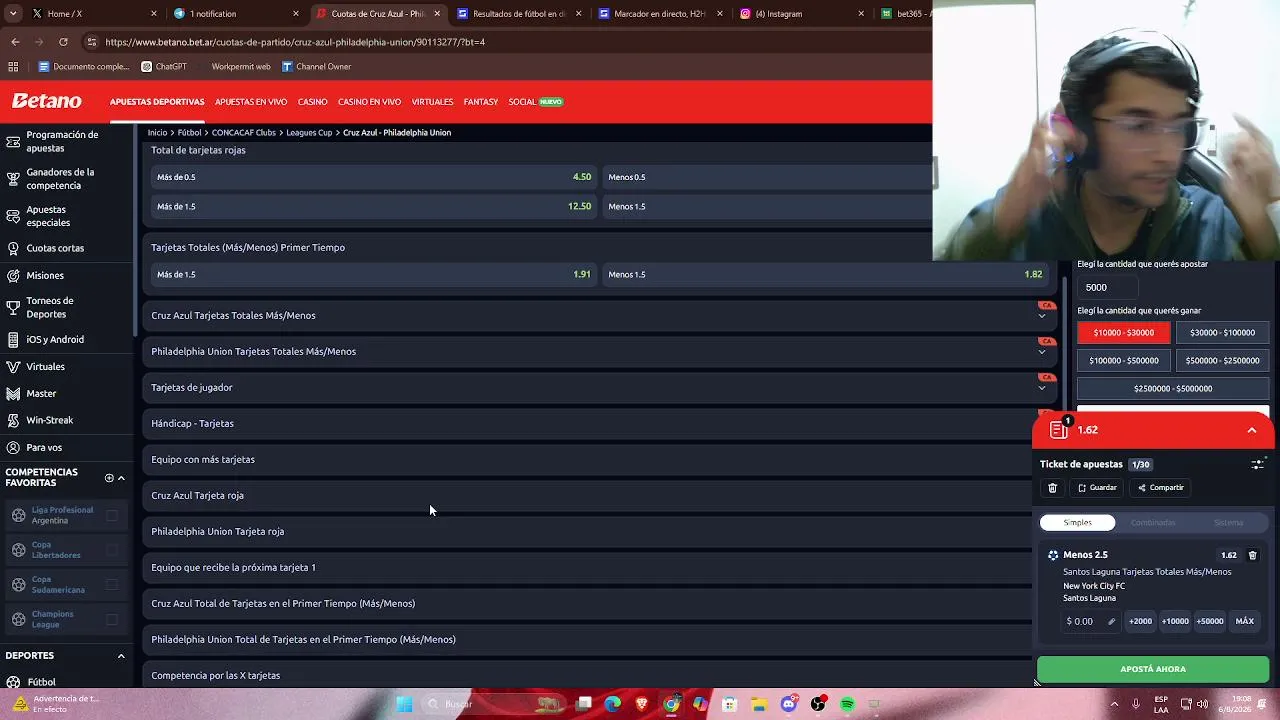Add +2000 to the stake
The image size is (1280, 720).
pyautogui.click(x=1140, y=621)
